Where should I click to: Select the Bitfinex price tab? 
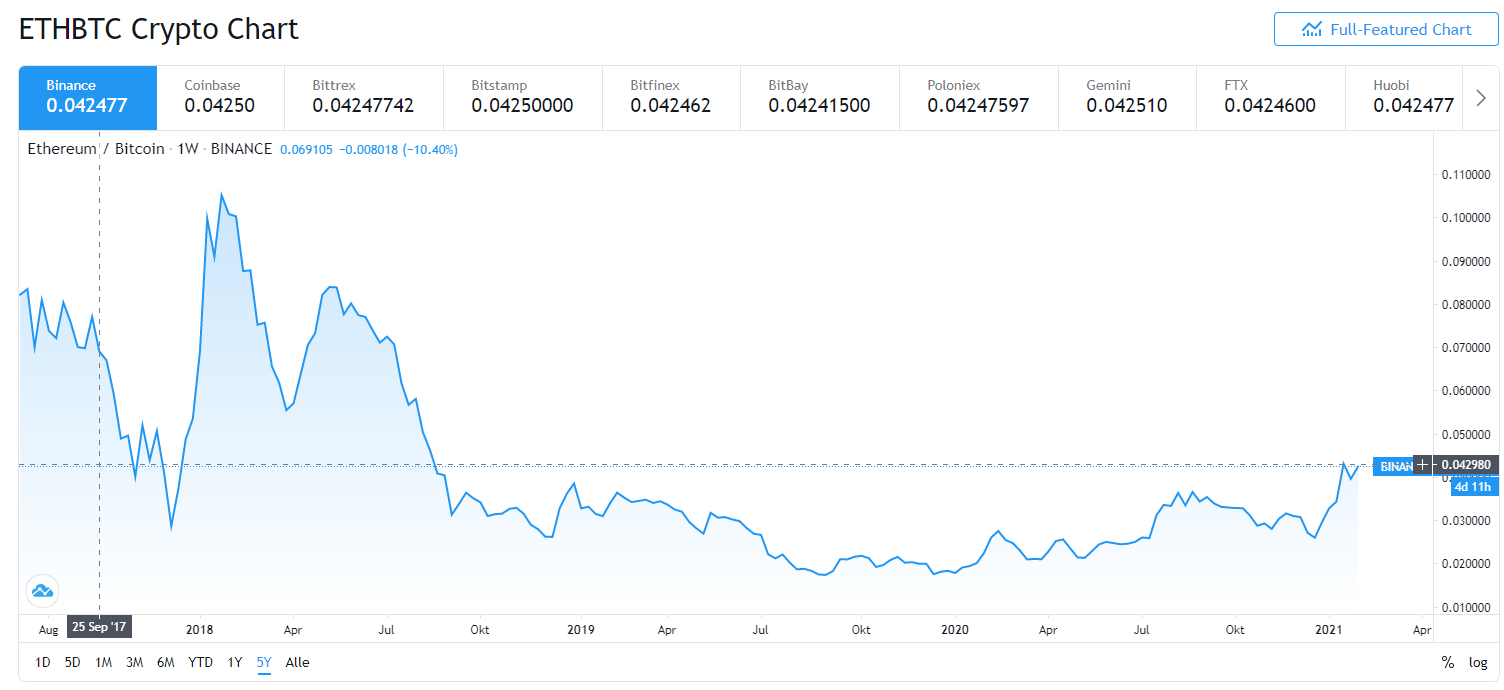670,97
